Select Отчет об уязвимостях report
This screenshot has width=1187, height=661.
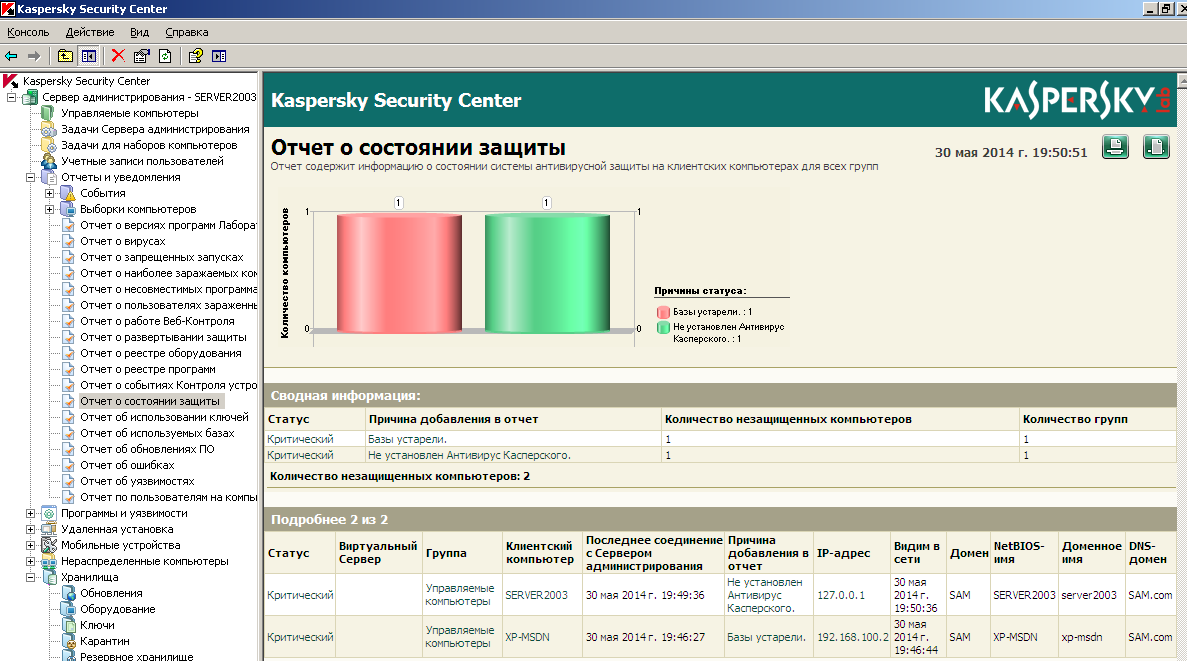[x=137, y=482]
